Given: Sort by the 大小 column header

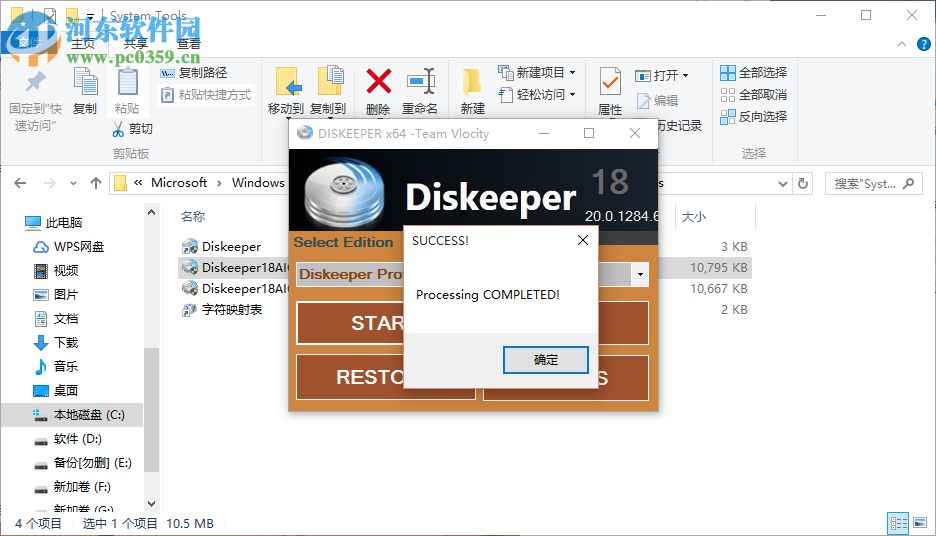Looking at the screenshot, I should pos(694,217).
